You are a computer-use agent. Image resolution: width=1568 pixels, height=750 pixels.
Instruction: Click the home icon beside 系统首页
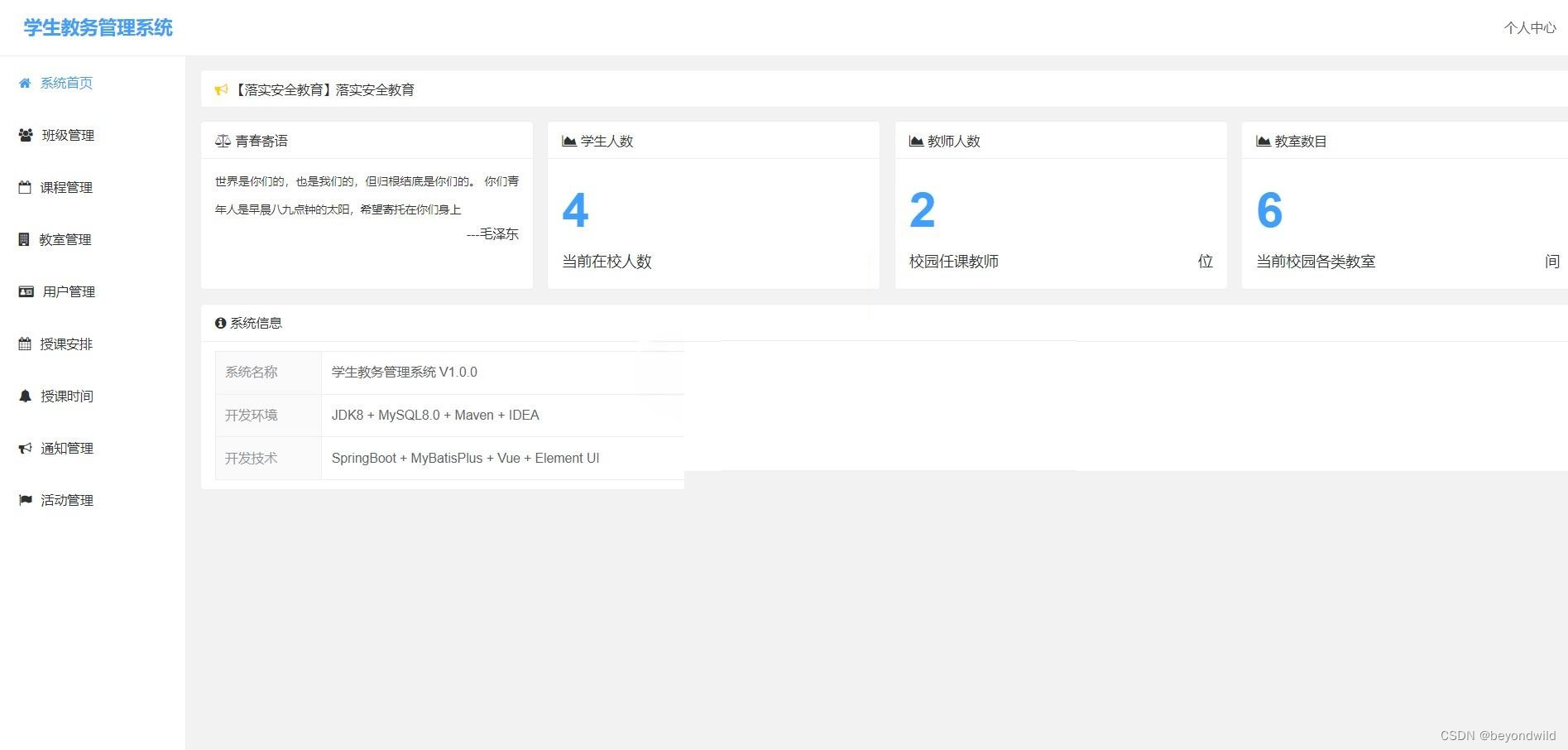24,83
